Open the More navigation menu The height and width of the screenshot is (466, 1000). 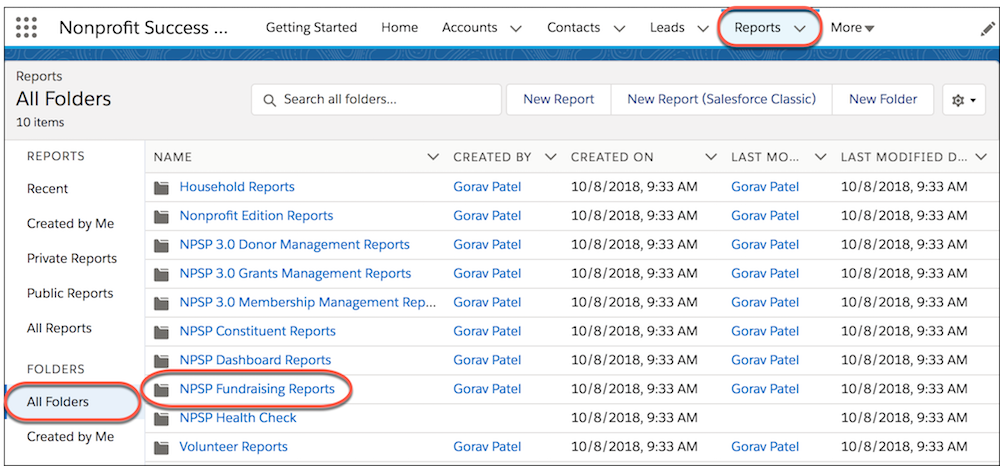(x=852, y=28)
